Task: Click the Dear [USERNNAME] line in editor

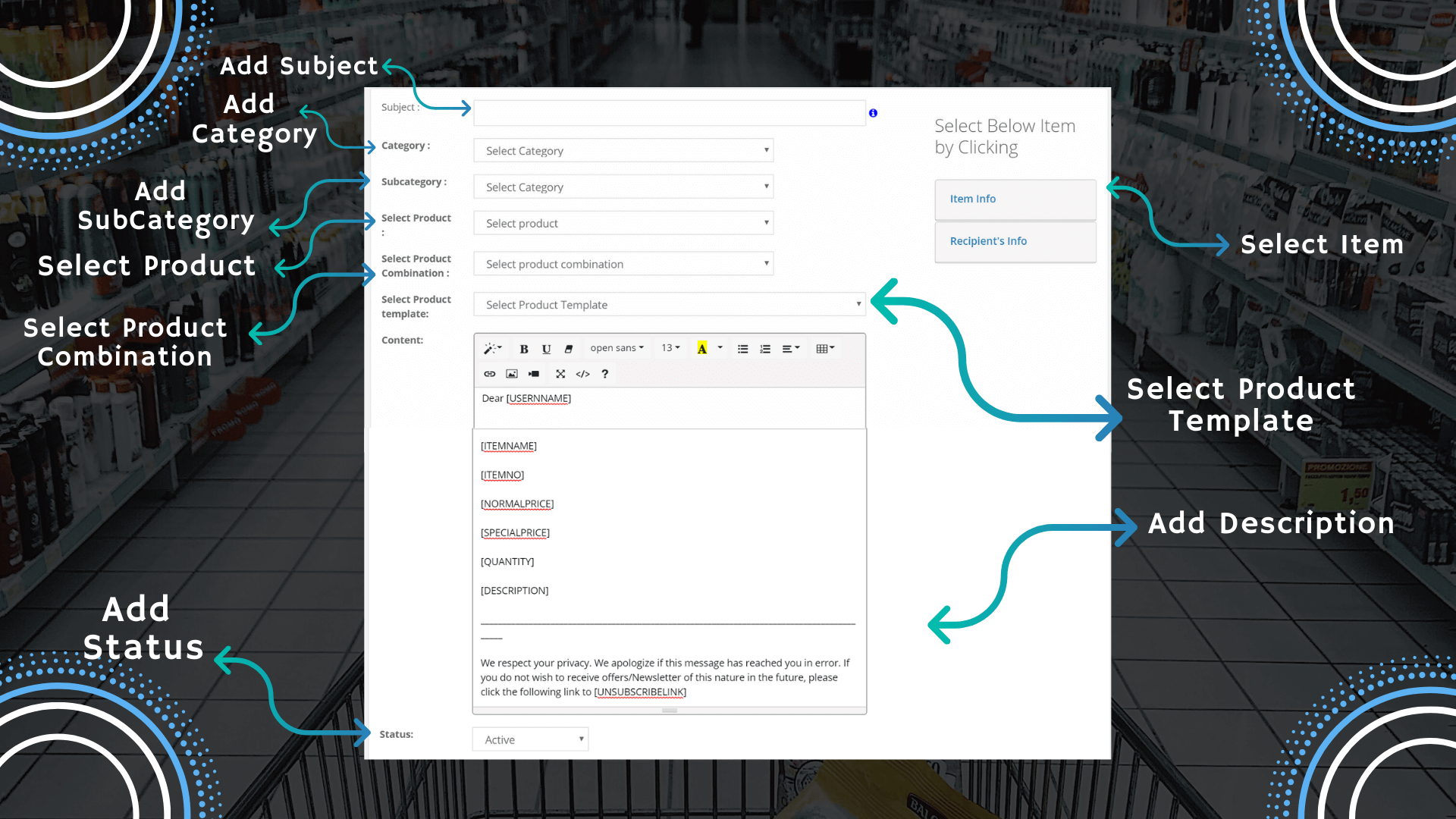Action: click(526, 398)
